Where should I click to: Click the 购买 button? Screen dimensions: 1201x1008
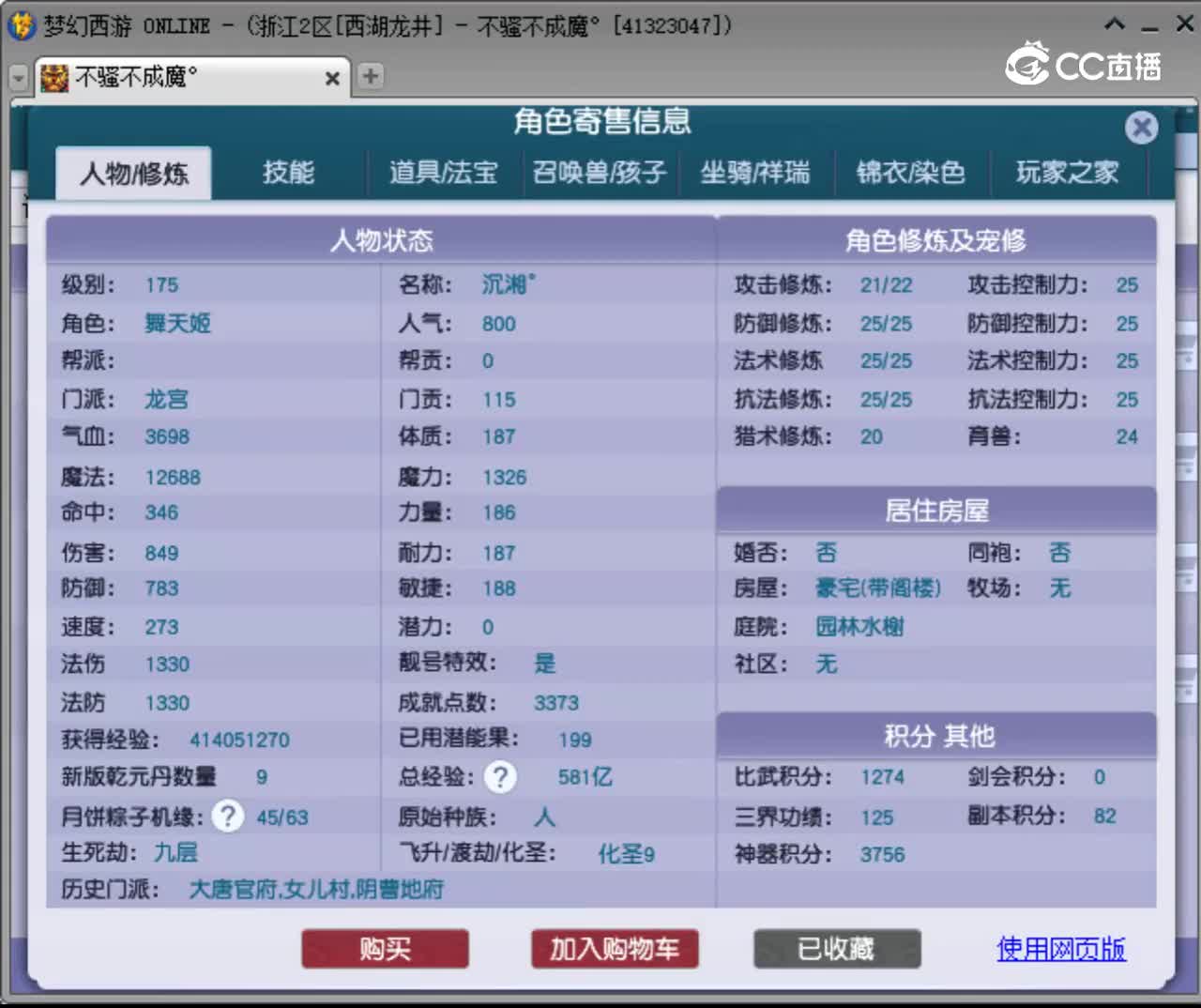coord(385,949)
